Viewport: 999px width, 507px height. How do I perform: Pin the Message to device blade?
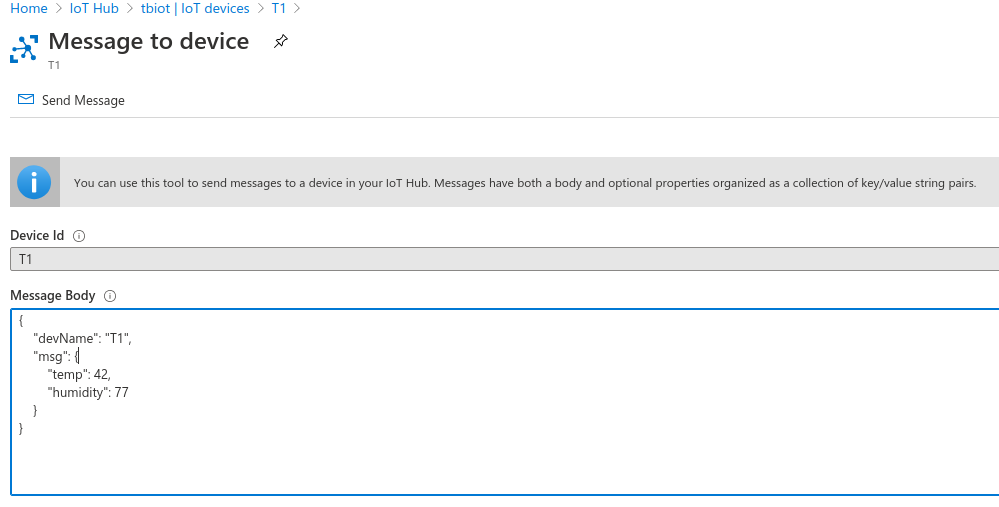pyautogui.click(x=280, y=42)
